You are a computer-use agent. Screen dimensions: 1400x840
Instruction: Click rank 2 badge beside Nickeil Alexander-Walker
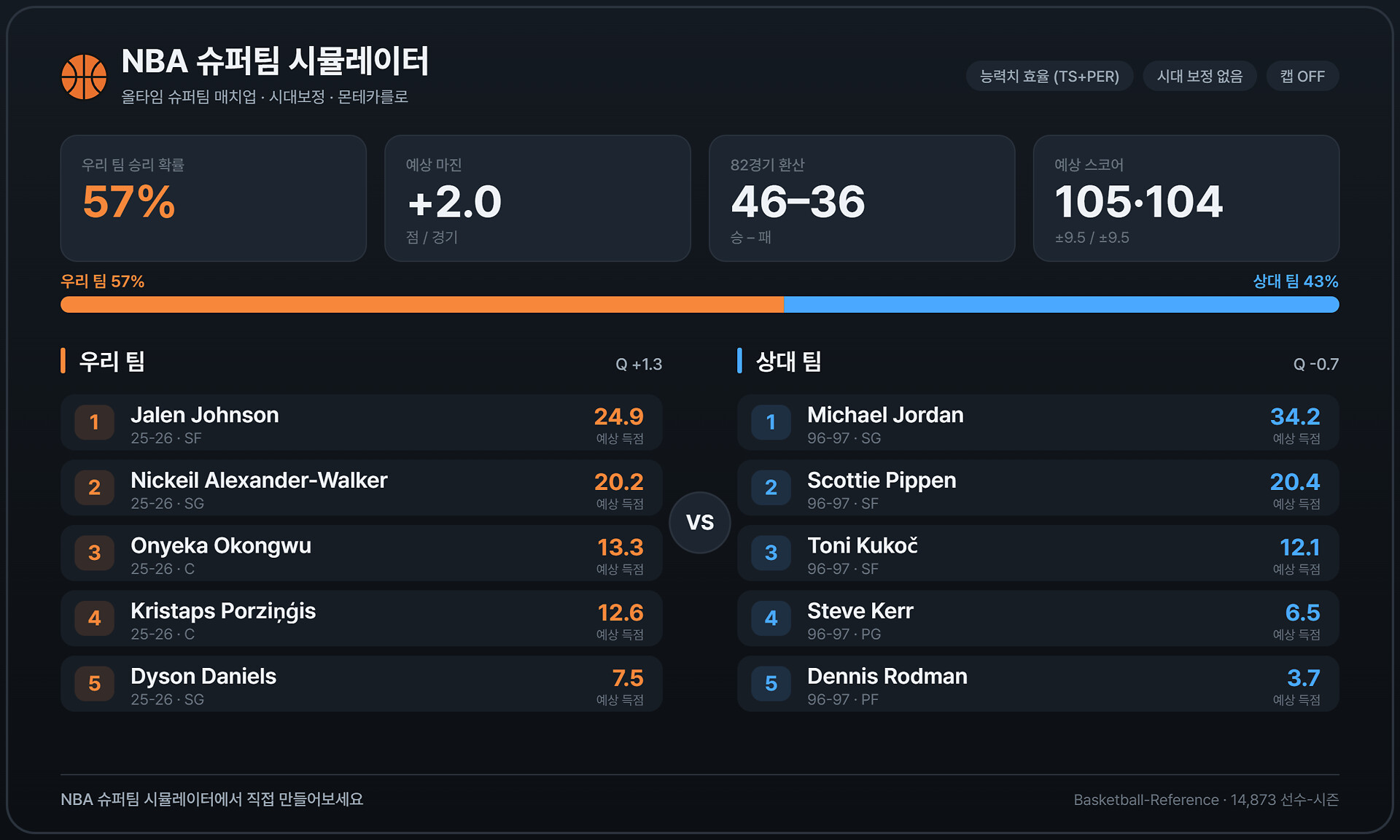click(x=95, y=488)
